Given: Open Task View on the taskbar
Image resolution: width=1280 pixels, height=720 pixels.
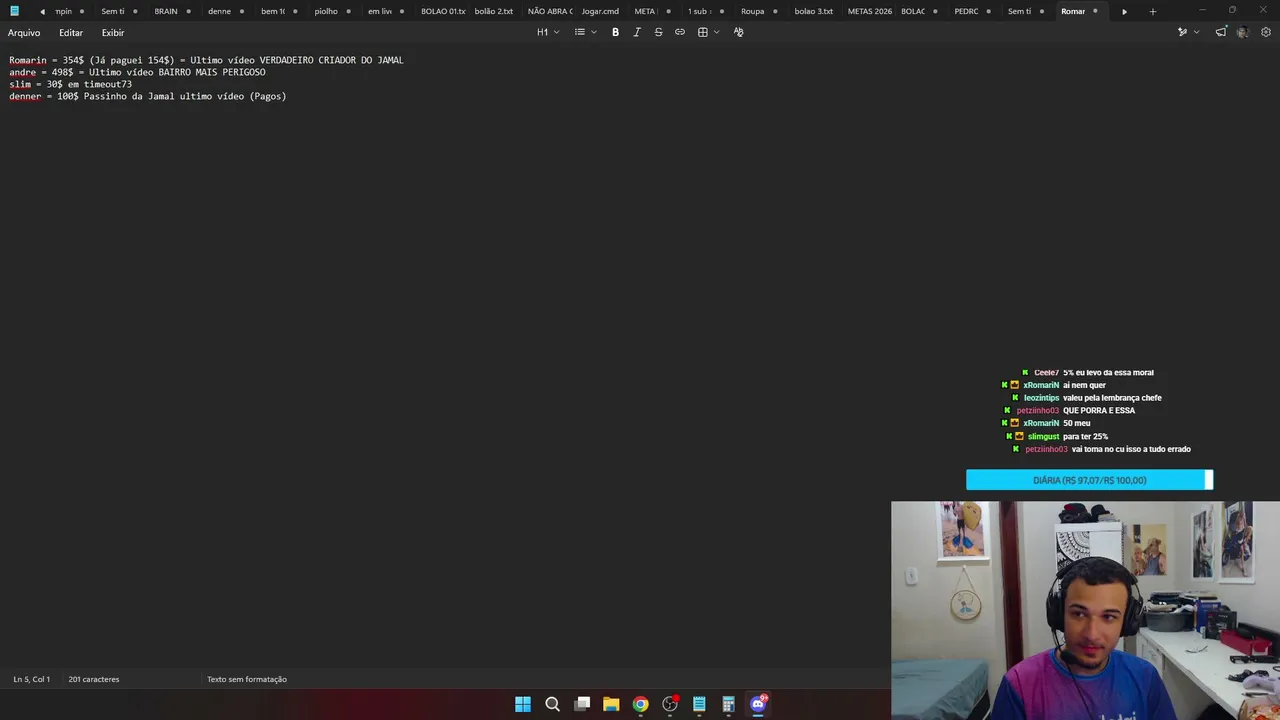Looking at the screenshot, I should [x=582, y=704].
